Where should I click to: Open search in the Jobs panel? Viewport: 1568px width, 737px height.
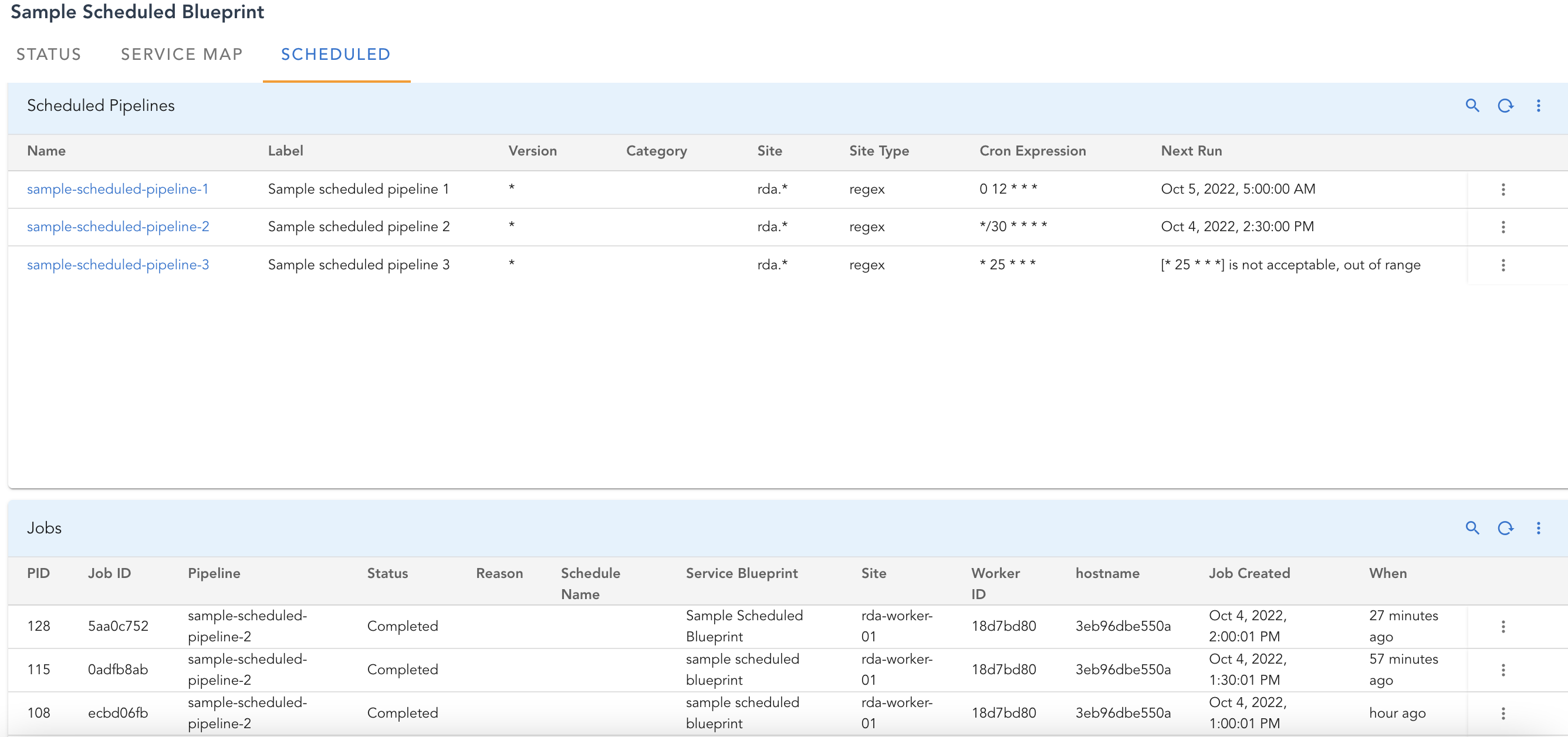pyautogui.click(x=1473, y=528)
